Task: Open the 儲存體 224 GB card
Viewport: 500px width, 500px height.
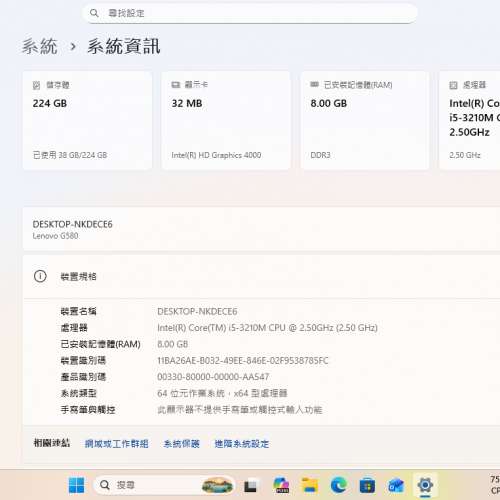Action: coord(87,120)
